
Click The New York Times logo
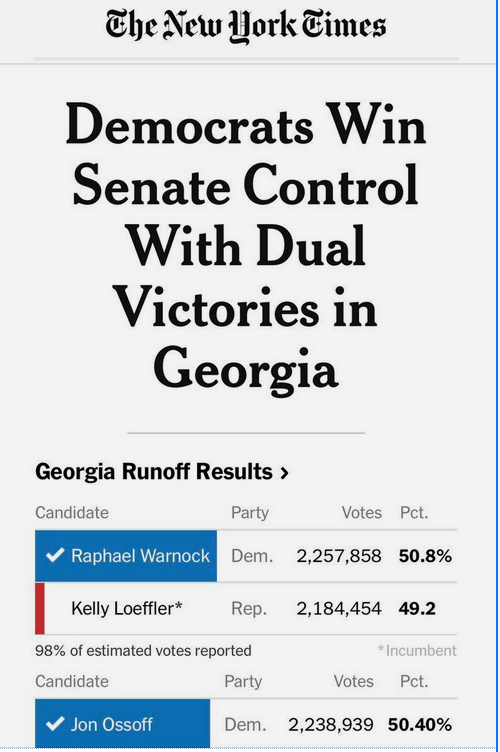click(x=245, y=26)
